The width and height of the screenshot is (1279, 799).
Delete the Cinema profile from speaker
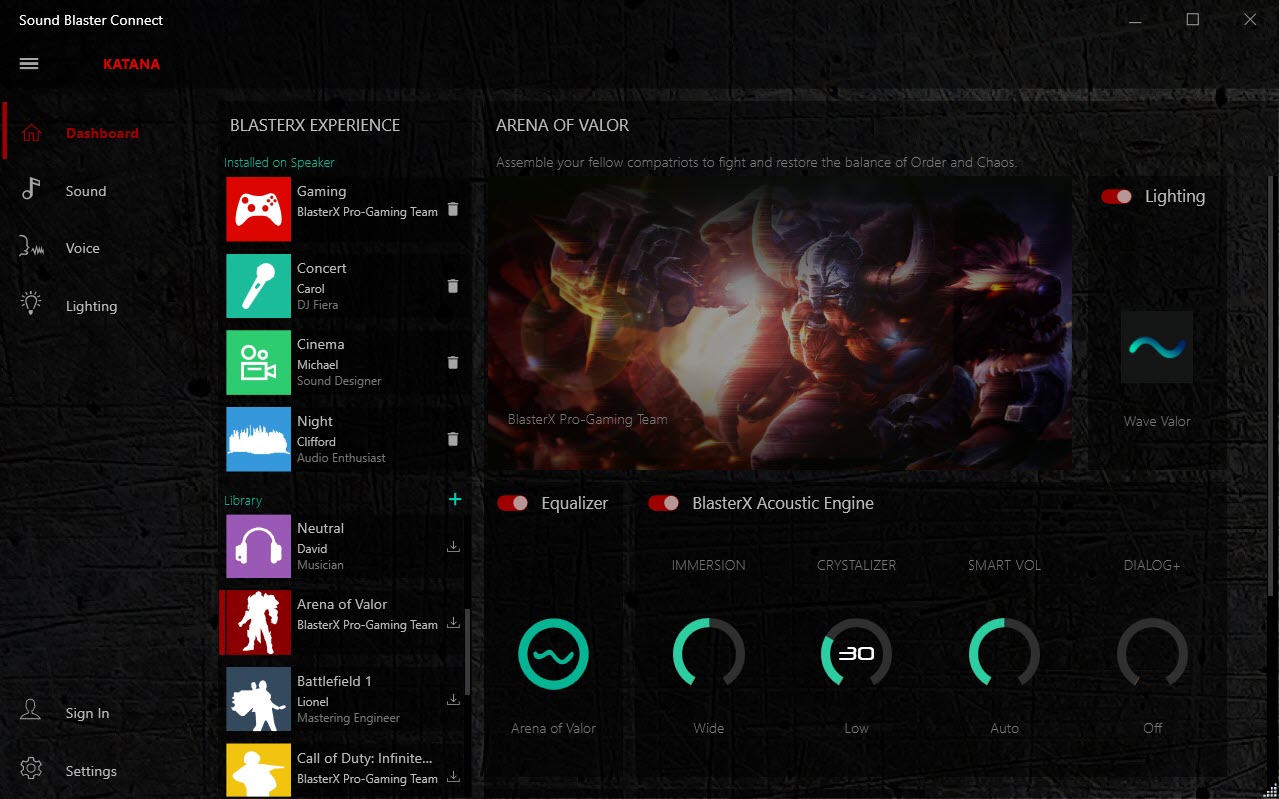tap(453, 363)
